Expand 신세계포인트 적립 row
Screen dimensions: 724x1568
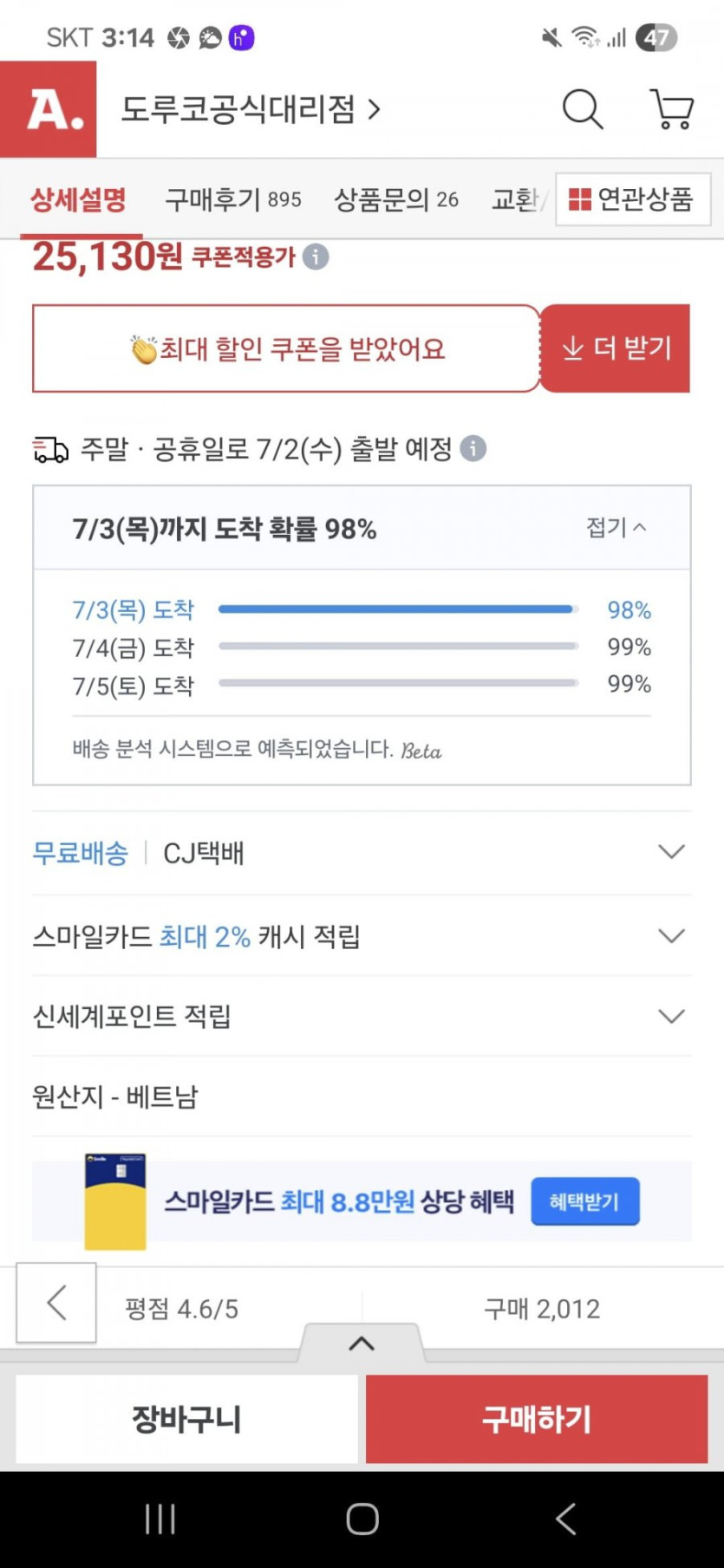pos(671,1016)
